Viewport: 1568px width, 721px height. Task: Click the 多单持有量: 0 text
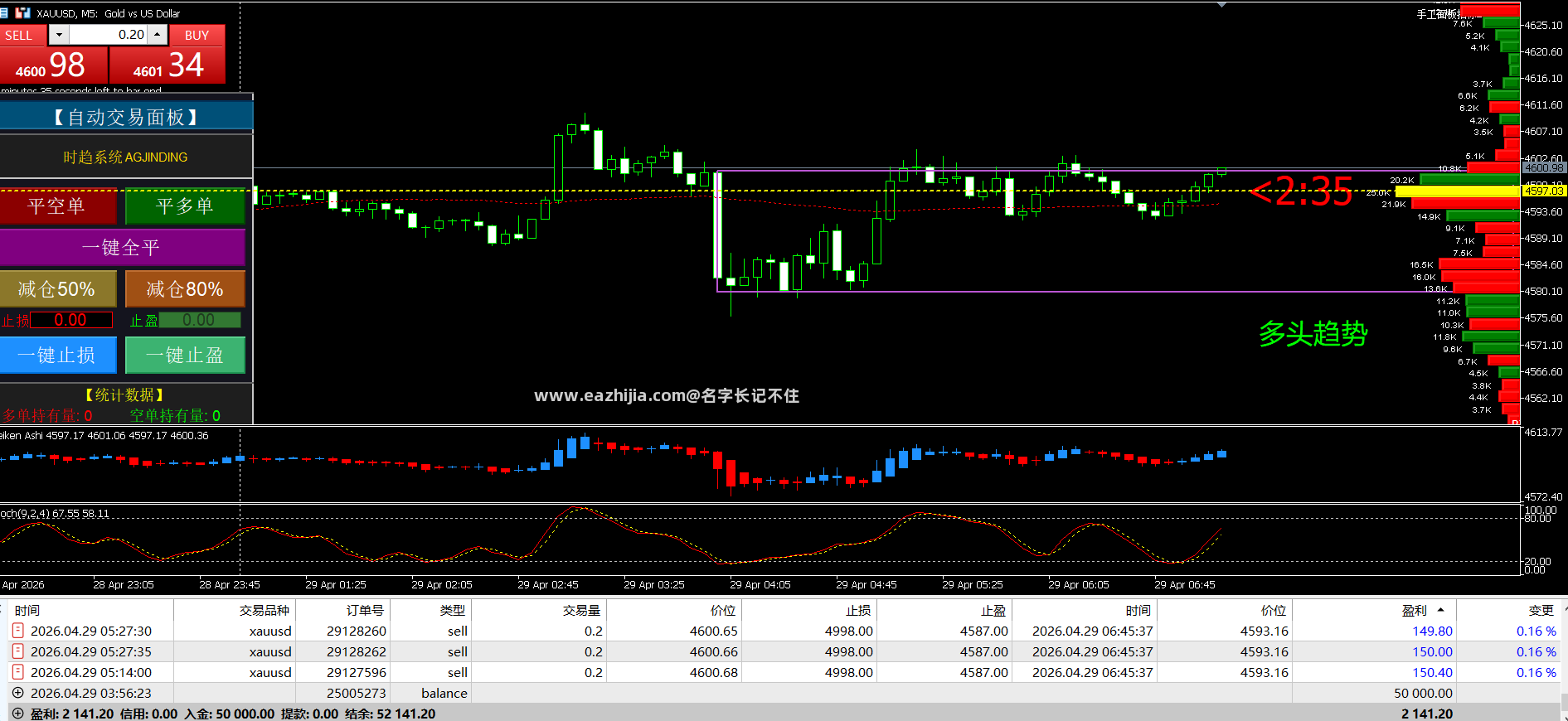(47, 415)
